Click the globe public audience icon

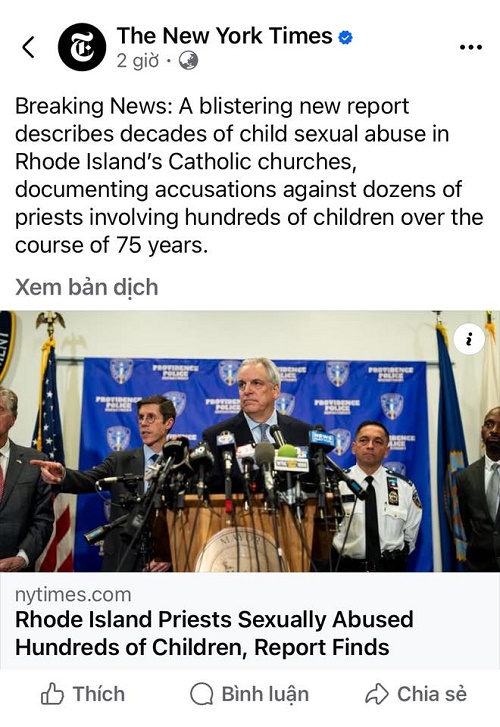(x=188, y=60)
